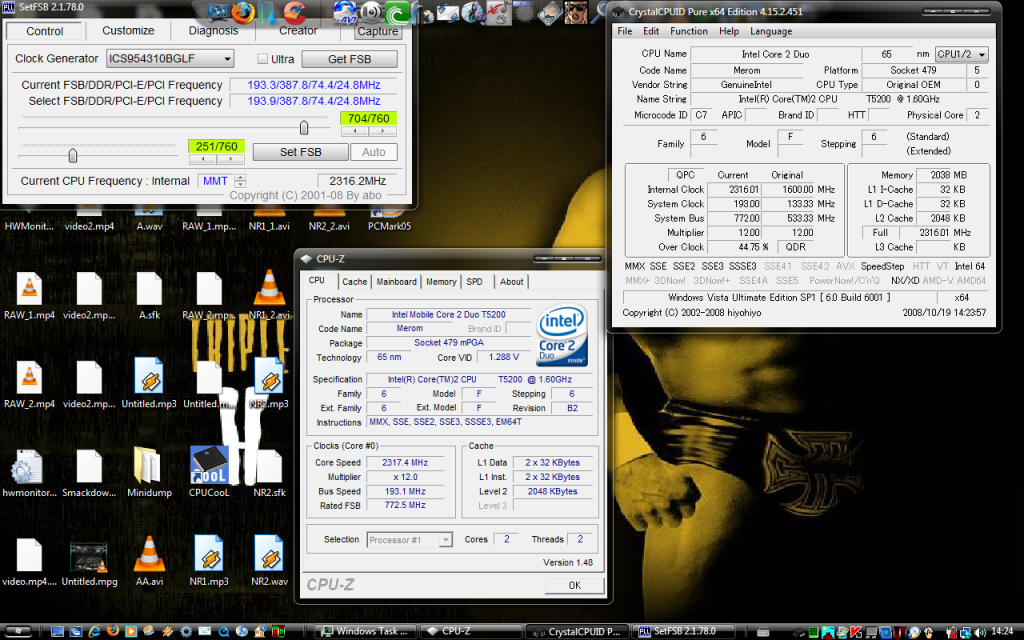The width and height of the screenshot is (1024, 640).
Task: Click the MMT frequency spinner arrows
Action: tap(240, 181)
